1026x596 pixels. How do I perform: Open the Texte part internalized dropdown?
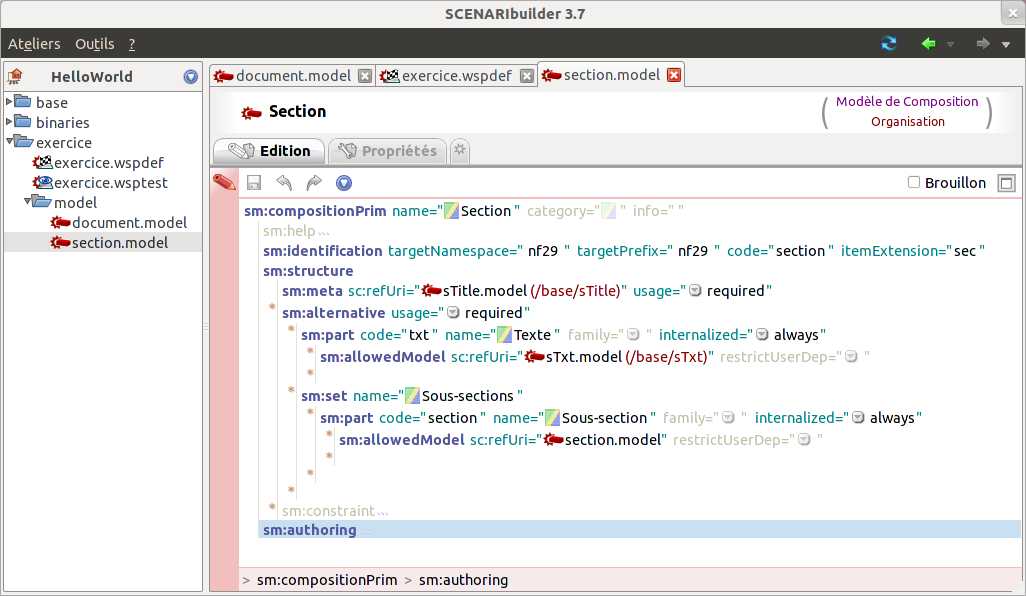[762, 335]
